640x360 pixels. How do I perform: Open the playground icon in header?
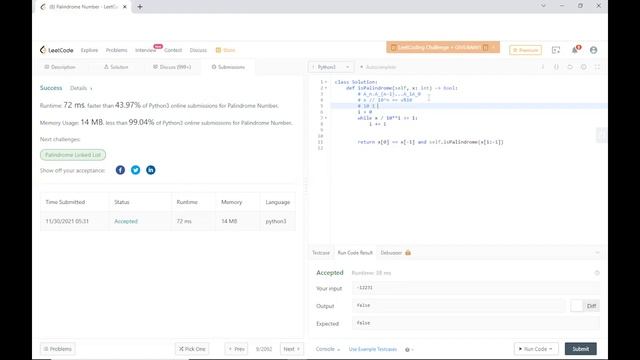tap(556, 50)
